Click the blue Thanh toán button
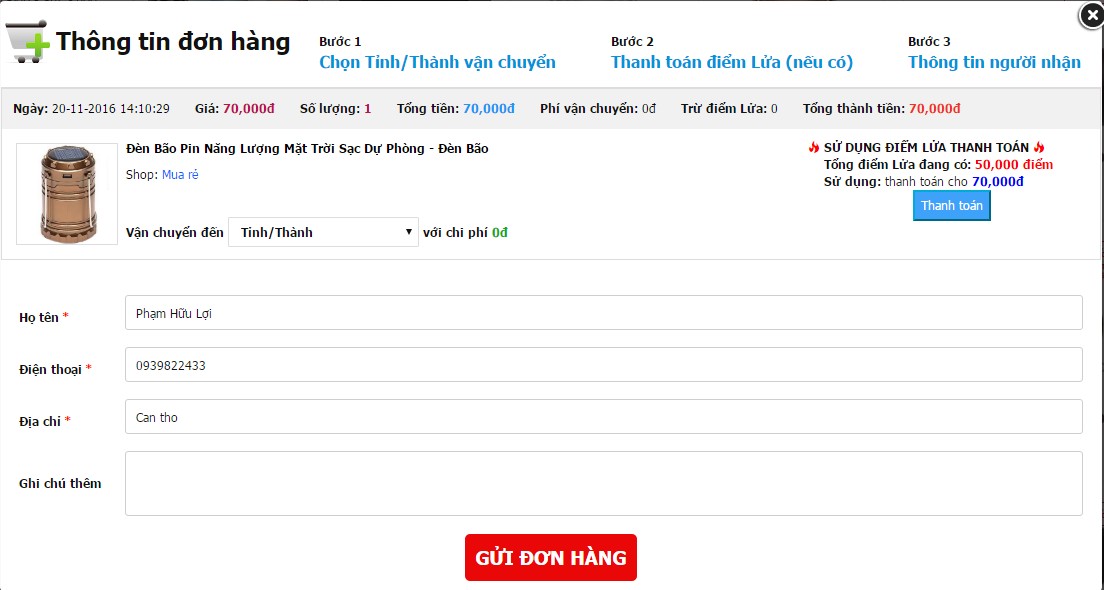 [951, 206]
